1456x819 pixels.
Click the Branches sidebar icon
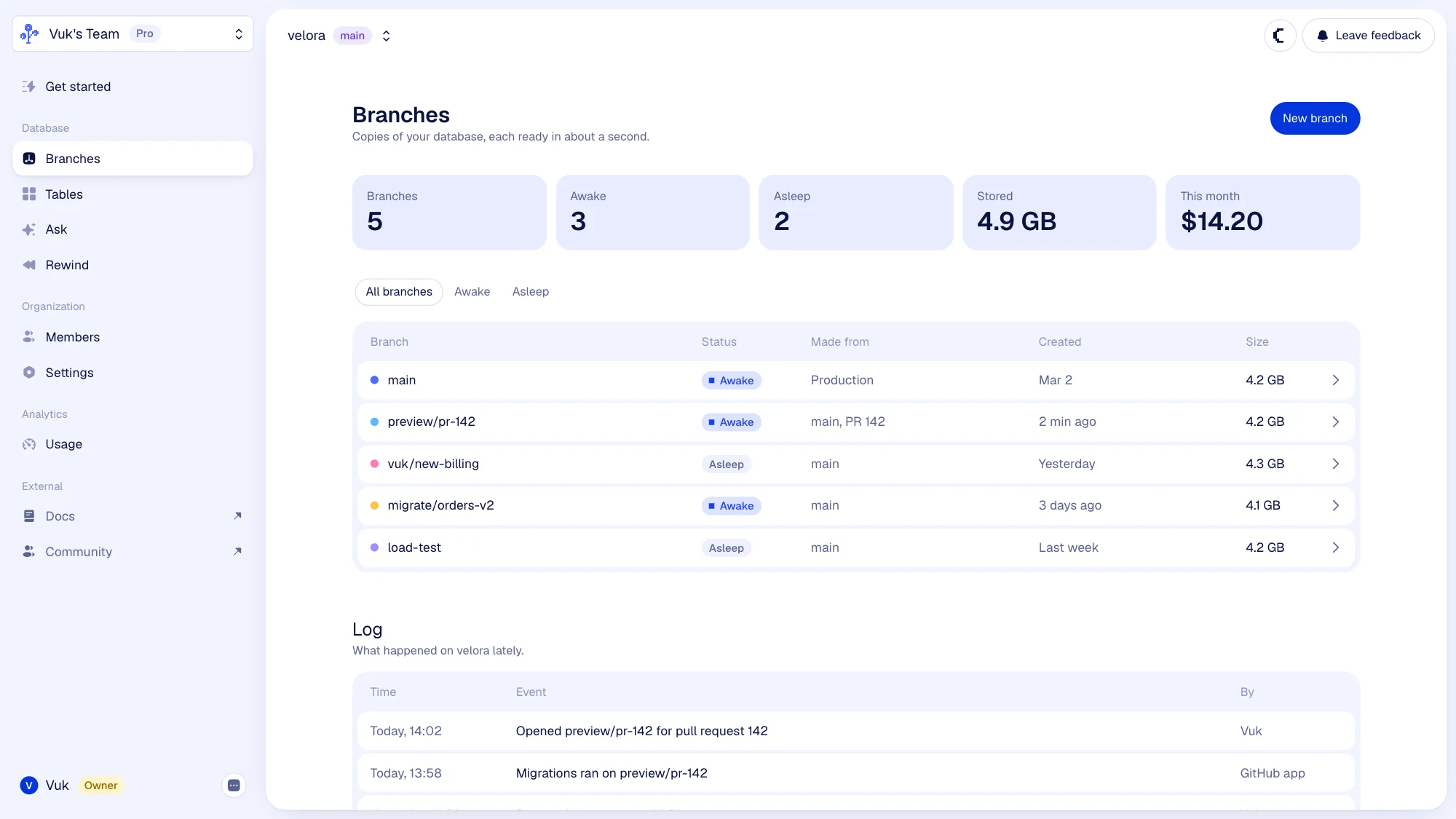coord(29,159)
